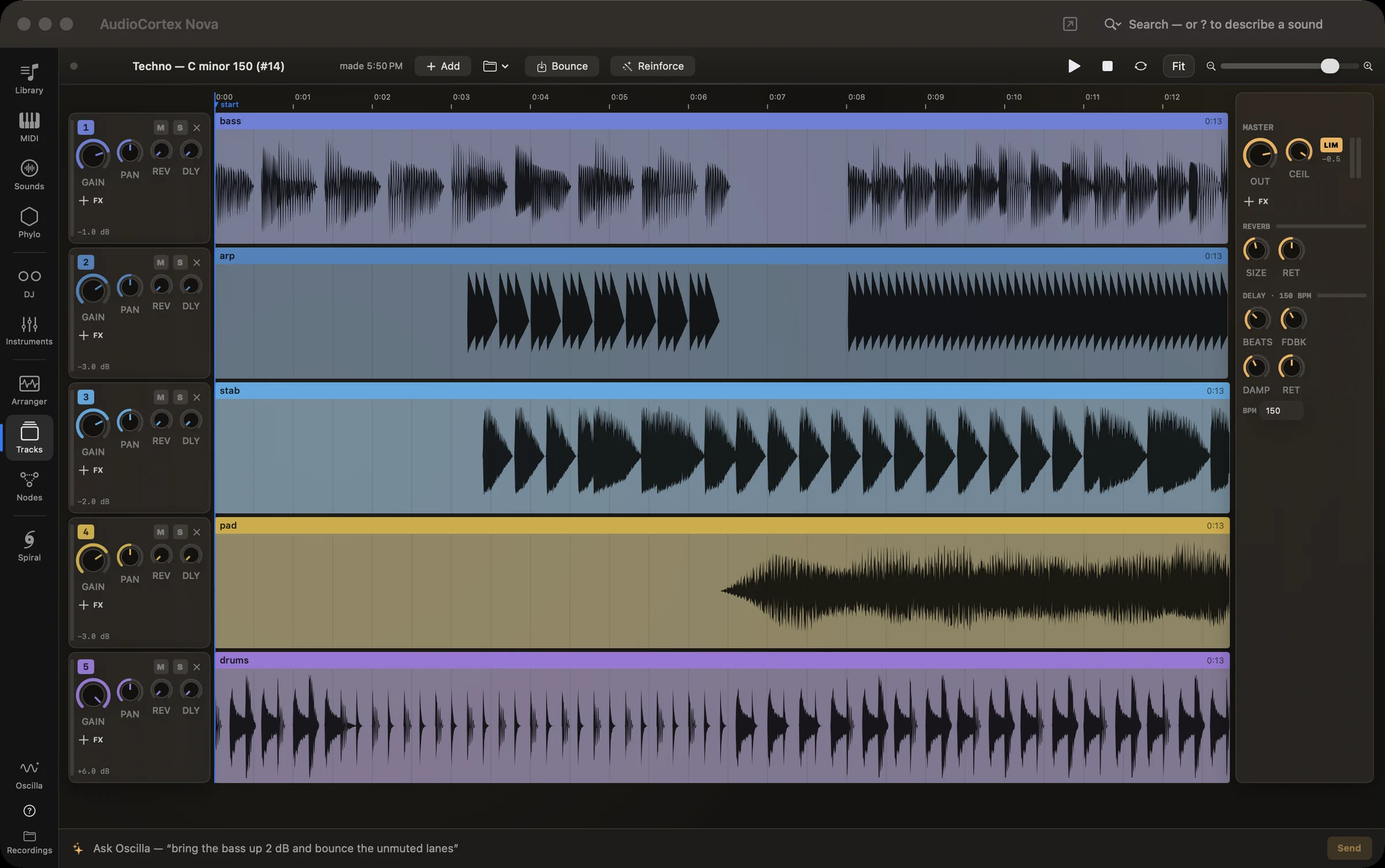Open the Oscilla assistant panel
The image size is (1385, 868).
coord(29,775)
